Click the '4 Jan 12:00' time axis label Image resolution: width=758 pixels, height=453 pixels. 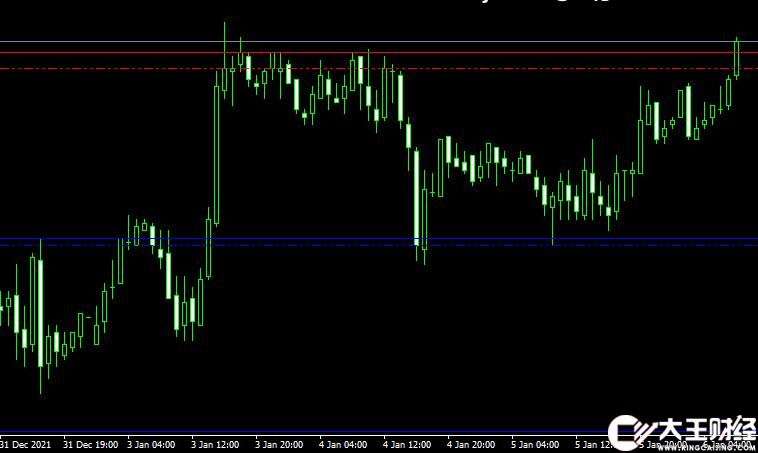[x=407, y=444]
